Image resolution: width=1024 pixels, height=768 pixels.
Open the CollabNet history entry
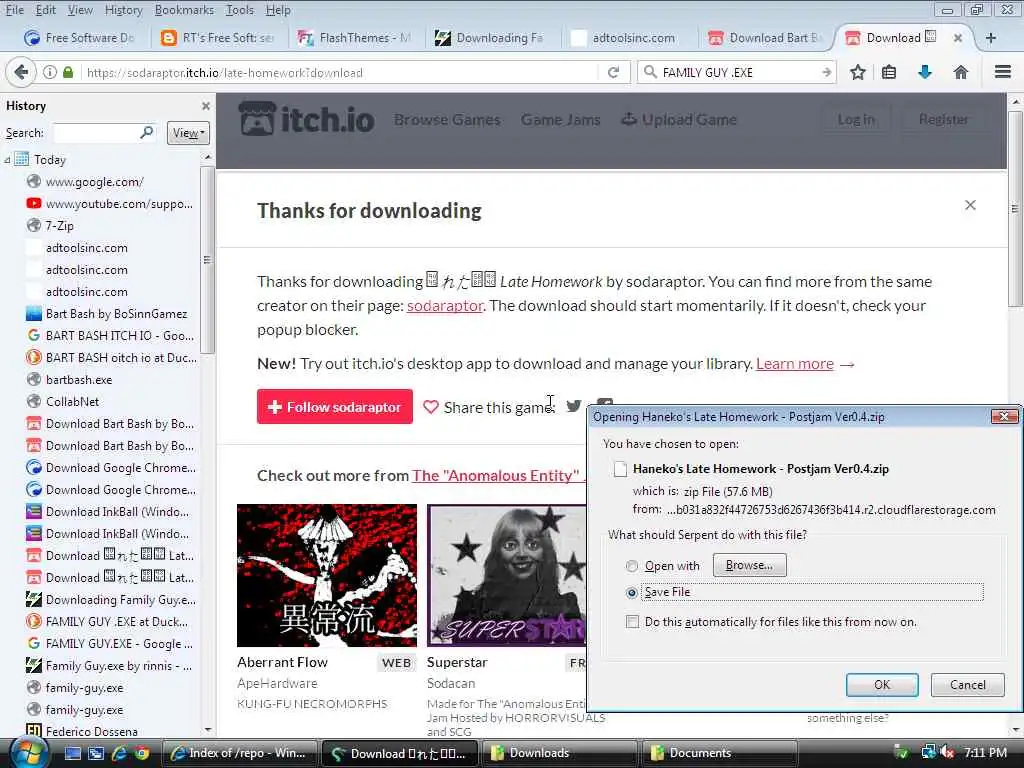72,402
